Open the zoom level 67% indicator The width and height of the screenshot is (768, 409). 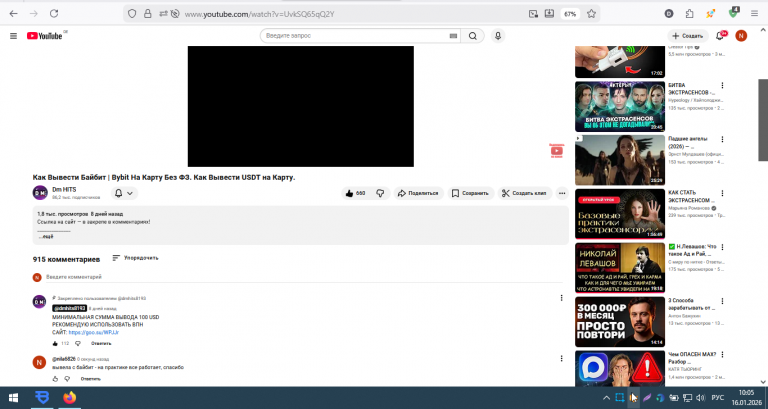[570, 14]
